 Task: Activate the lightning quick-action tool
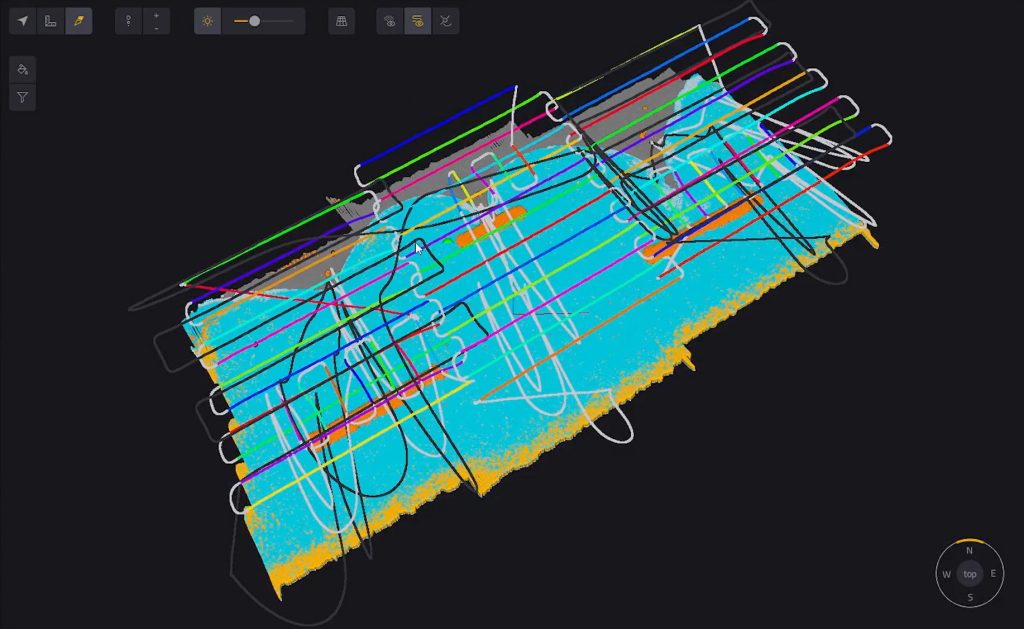(x=76, y=20)
